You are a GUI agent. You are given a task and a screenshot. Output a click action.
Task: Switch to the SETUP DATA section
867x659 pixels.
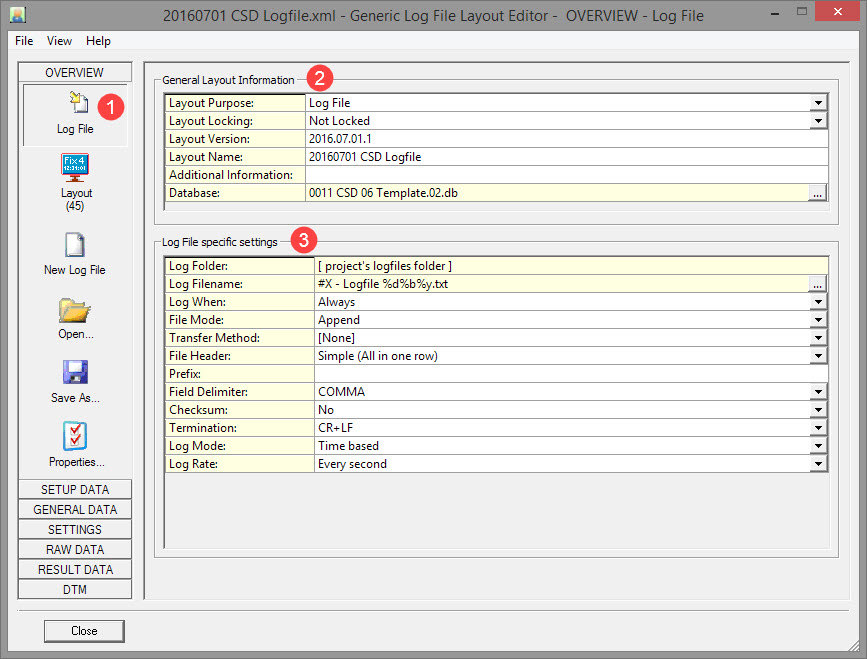pos(75,490)
